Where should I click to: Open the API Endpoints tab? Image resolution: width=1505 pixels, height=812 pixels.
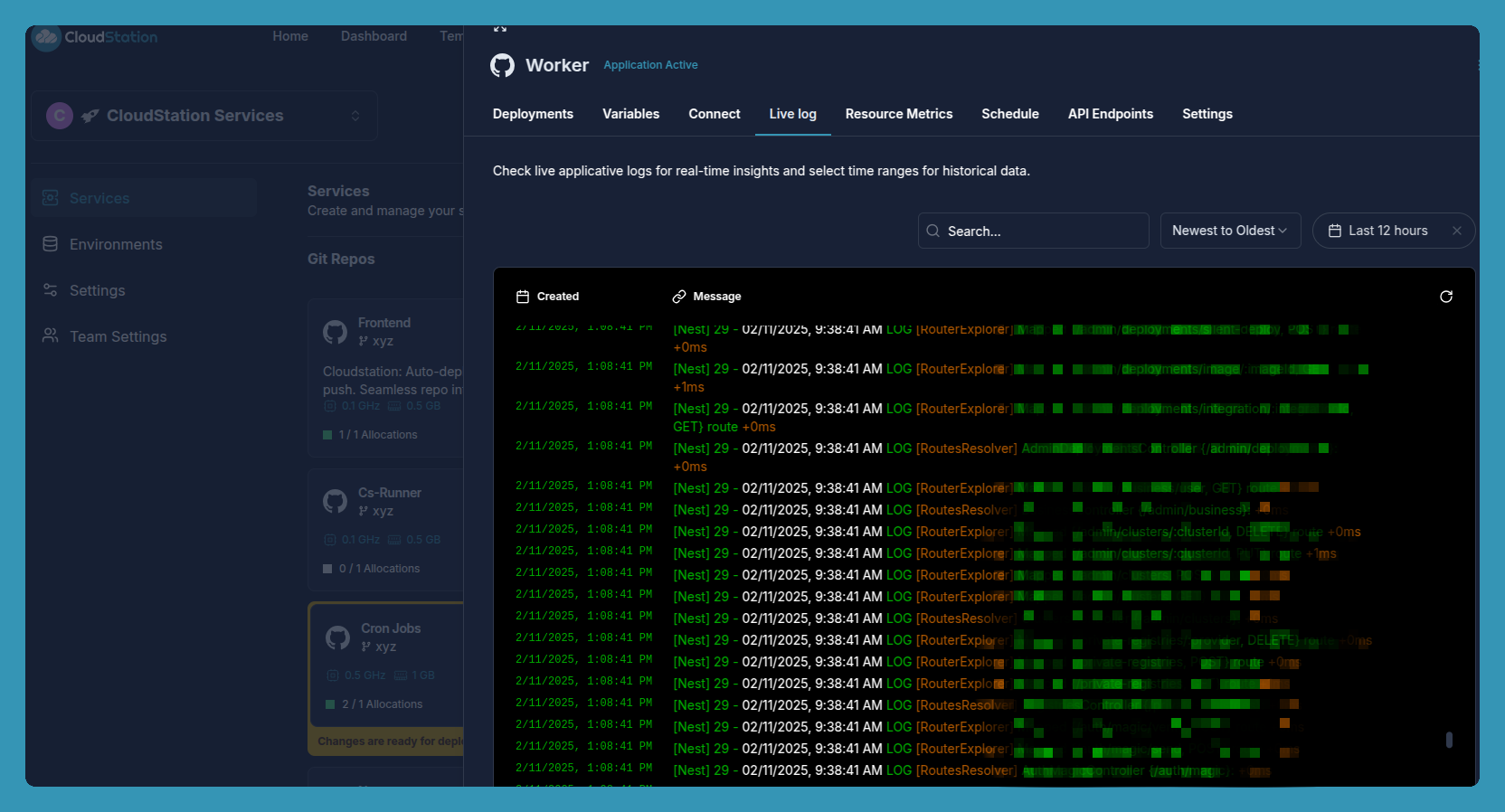click(1111, 114)
